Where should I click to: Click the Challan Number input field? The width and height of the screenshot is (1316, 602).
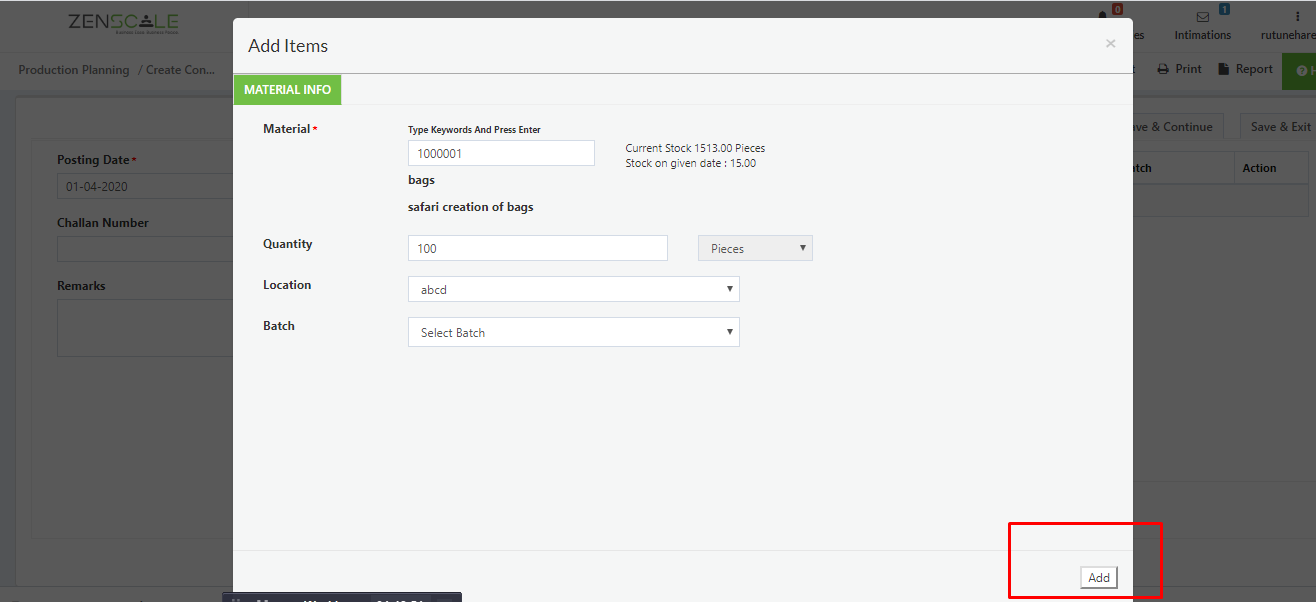(145, 249)
